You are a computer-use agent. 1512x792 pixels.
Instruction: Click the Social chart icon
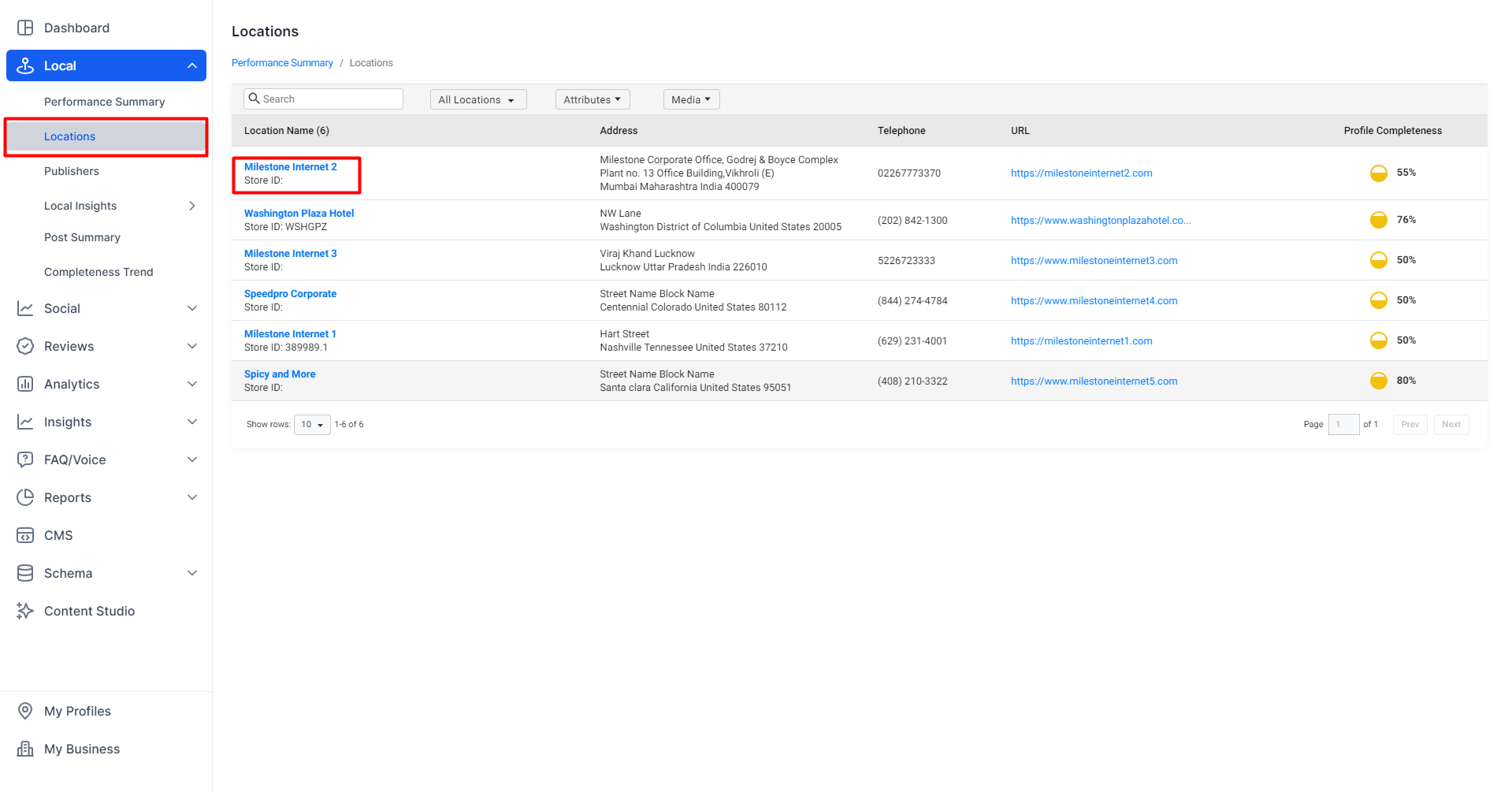(x=25, y=308)
